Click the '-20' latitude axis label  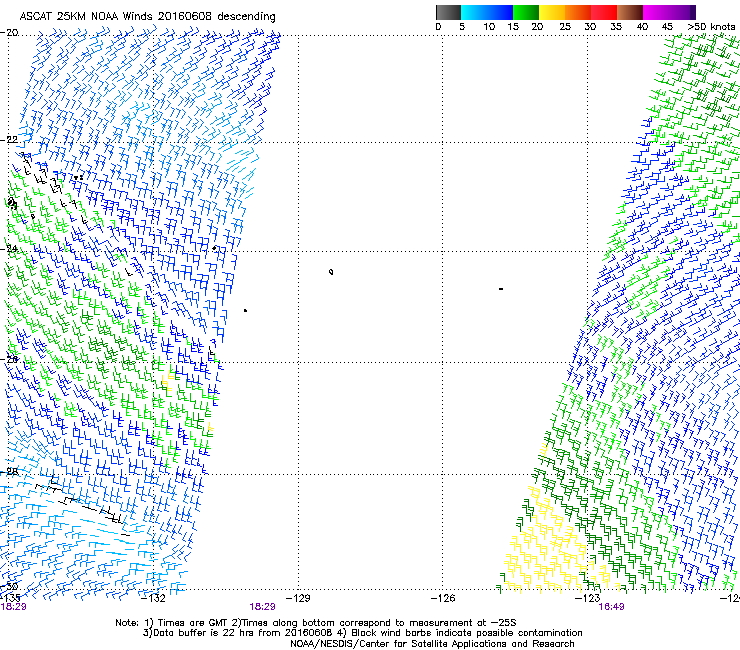click(x=9, y=33)
